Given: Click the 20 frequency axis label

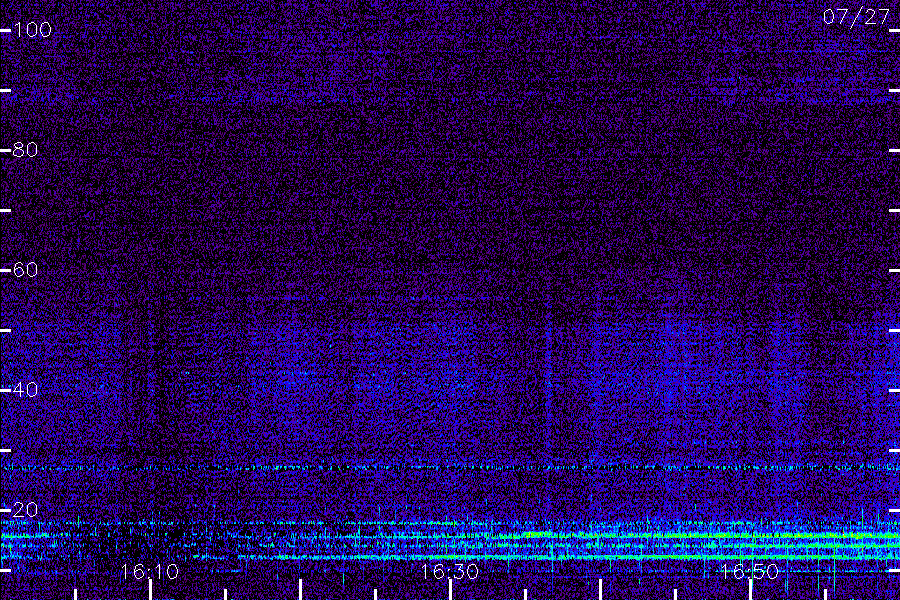Looking at the screenshot, I should point(25,510).
